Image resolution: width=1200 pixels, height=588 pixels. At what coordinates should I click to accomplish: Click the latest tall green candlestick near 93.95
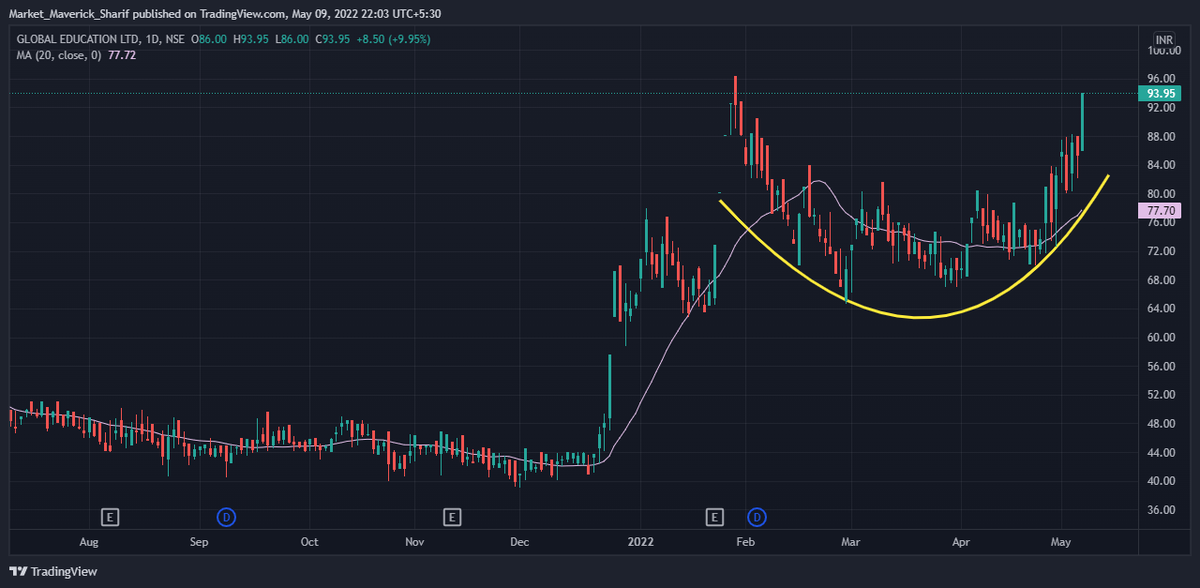point(1082,122)
